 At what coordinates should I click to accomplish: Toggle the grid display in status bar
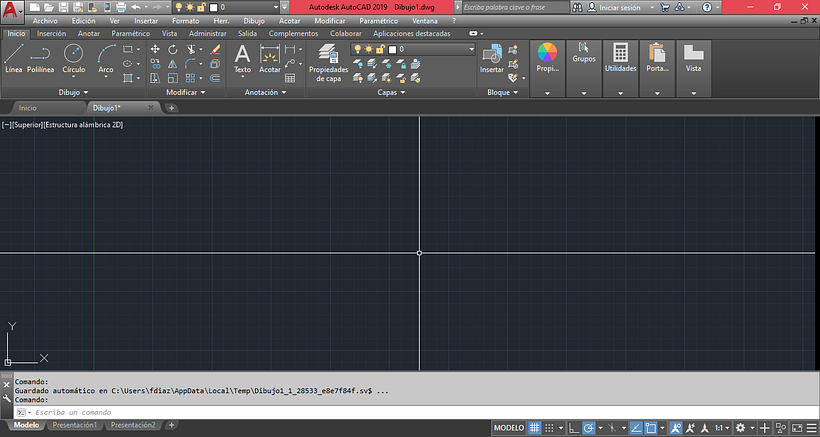[534, 428]
